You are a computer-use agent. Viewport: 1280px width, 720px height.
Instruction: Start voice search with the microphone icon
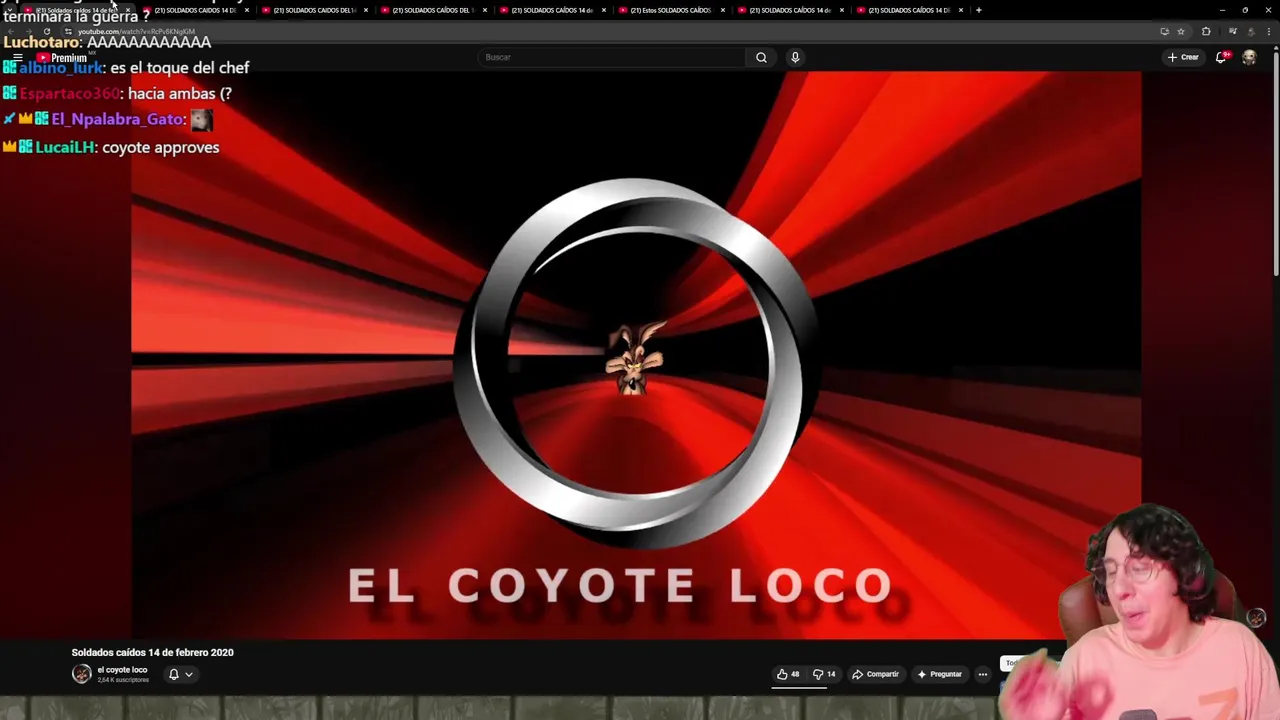coord(795,57)
